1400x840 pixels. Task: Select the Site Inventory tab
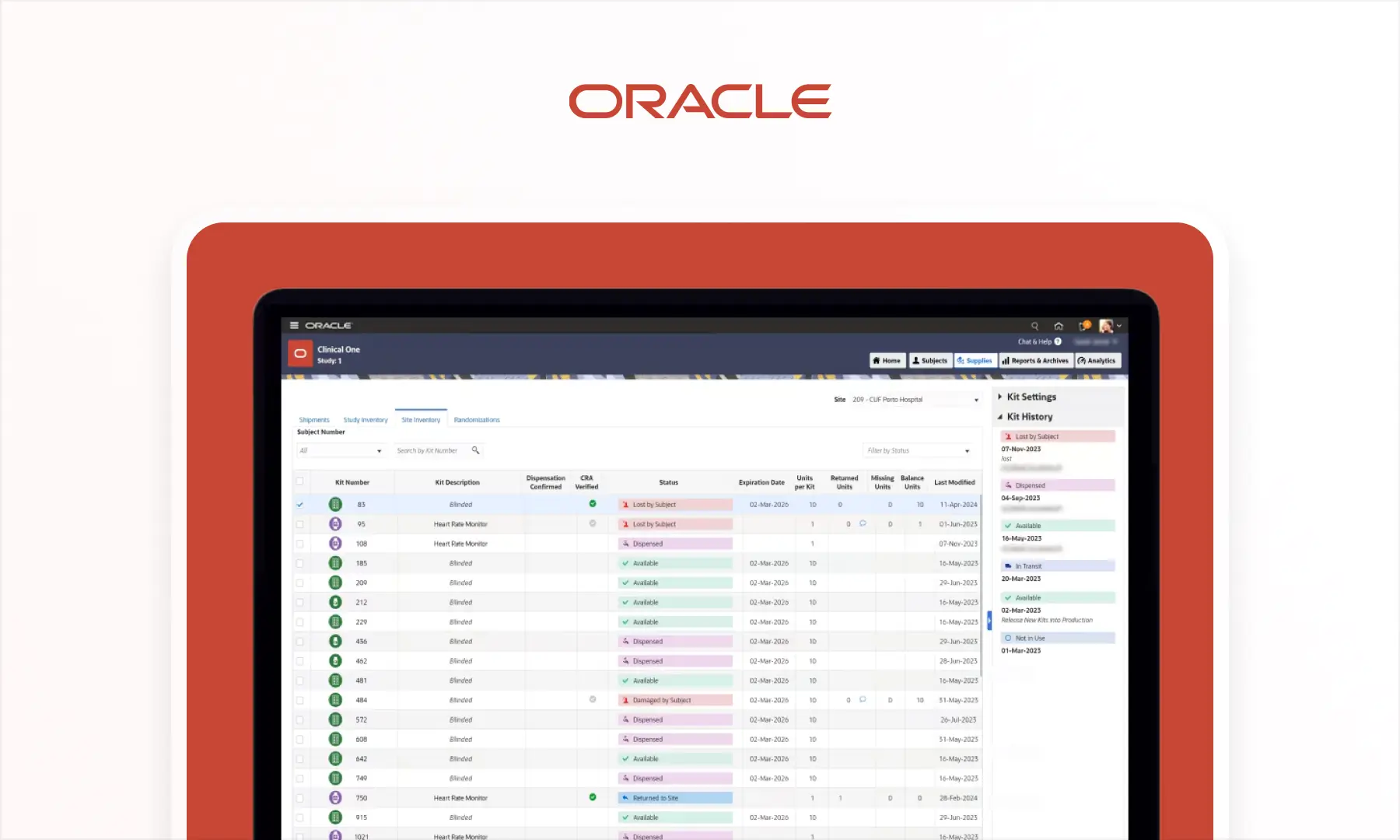coord(421,420)
